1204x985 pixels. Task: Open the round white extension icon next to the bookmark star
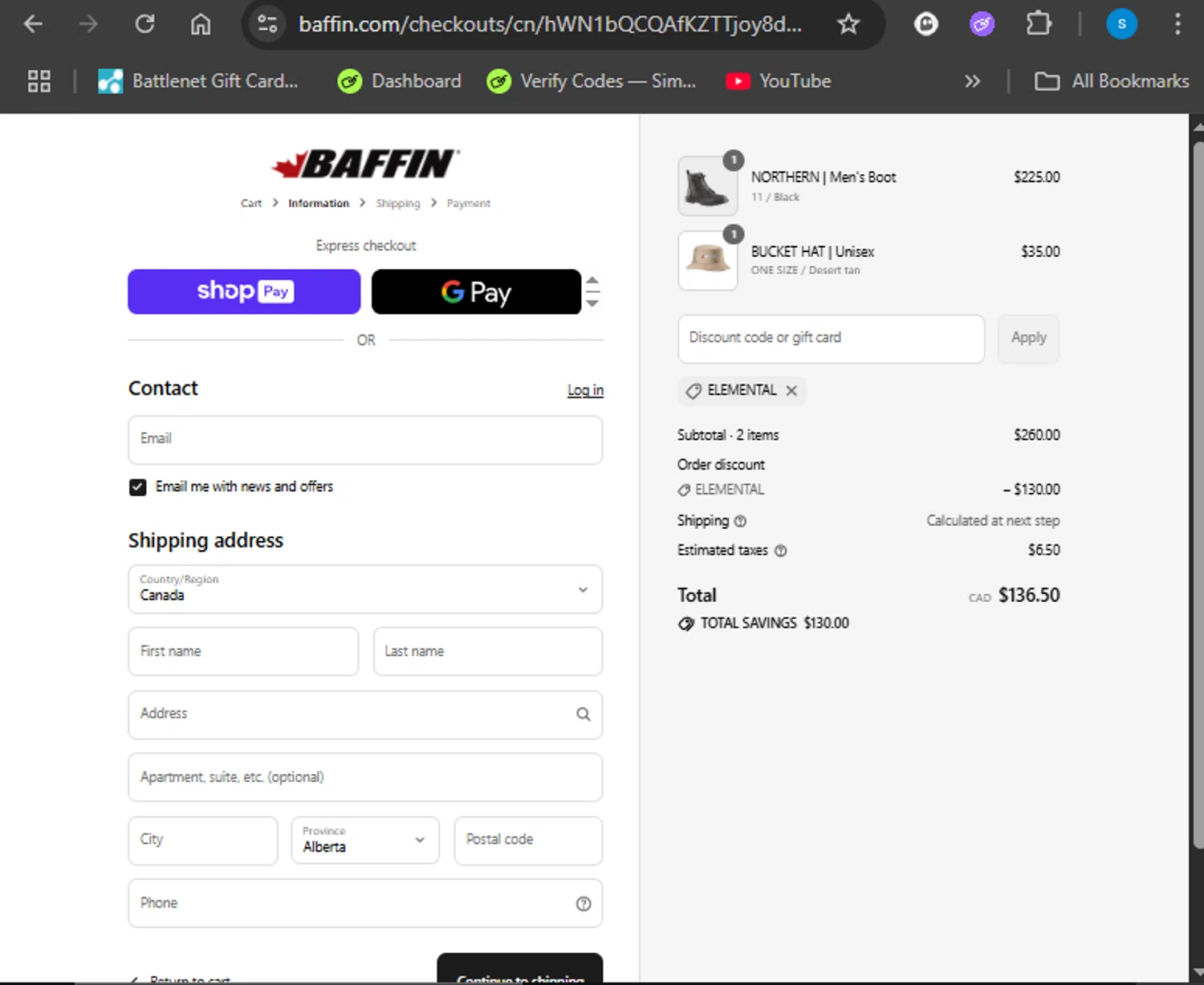926,24
